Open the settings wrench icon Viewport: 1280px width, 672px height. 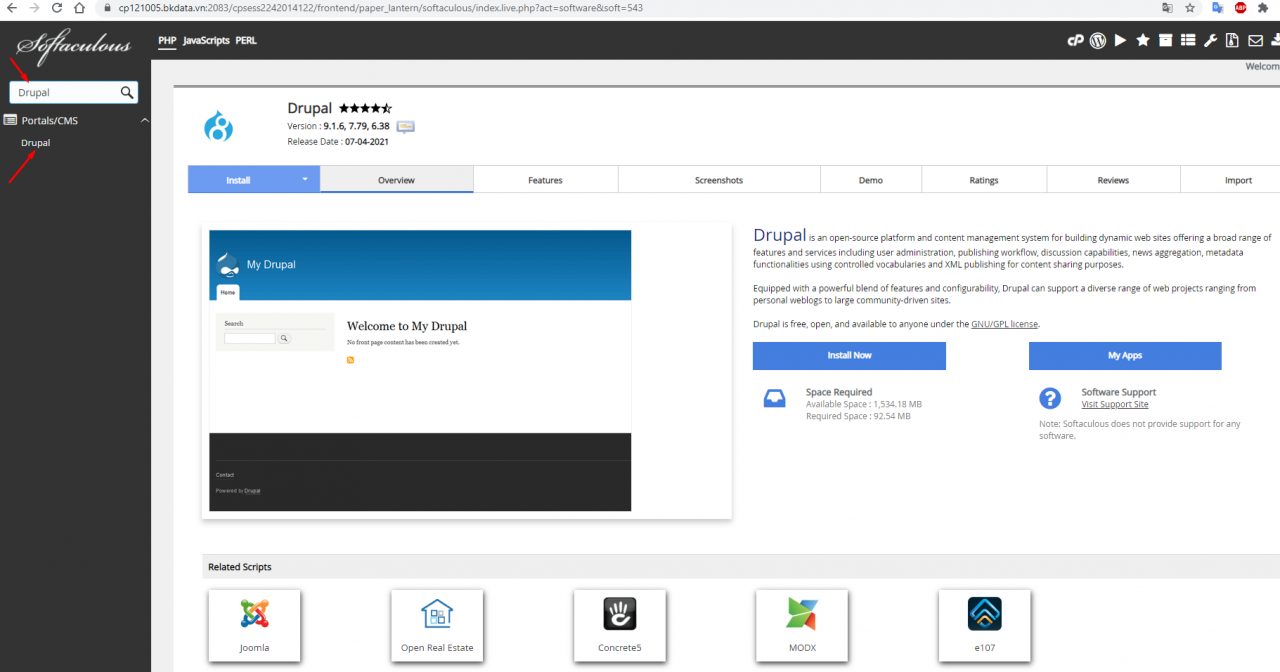pos(1210,41)
